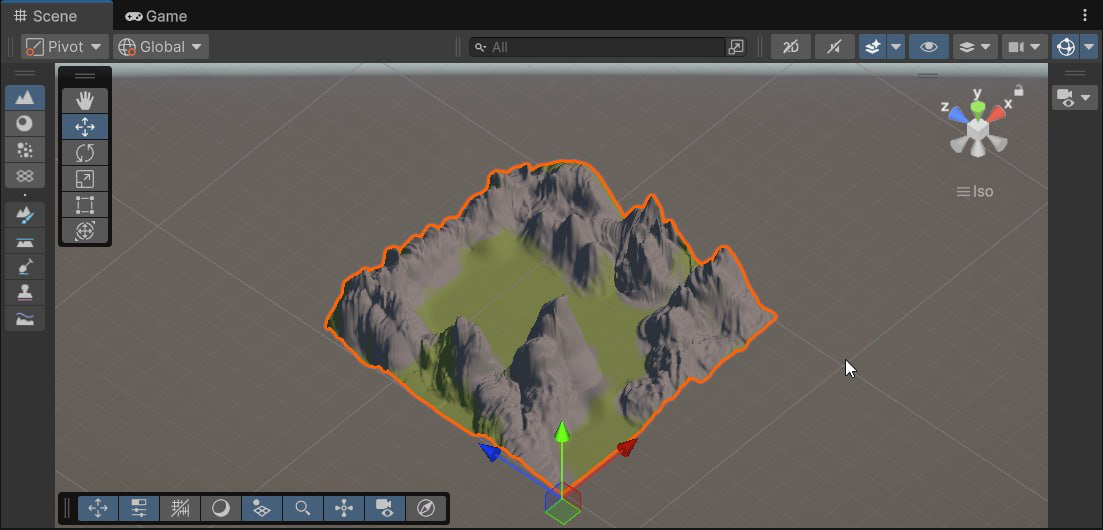The image size is (1103, 530).
Task: Select the Materials Mode sphere icon in terrain tools
Action: [x=25, y=124]
